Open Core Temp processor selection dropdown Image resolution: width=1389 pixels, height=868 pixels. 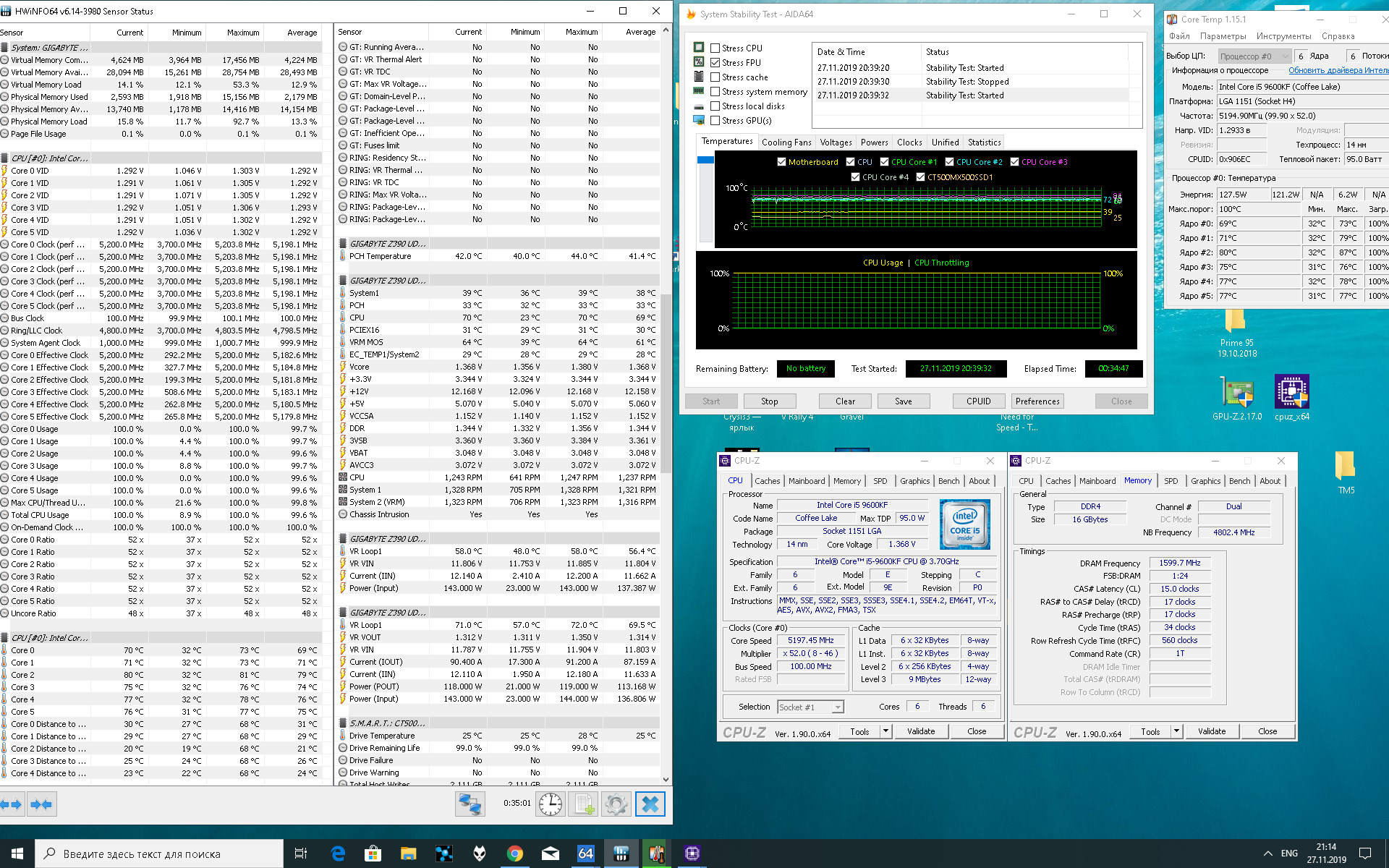tap(1254, 56)
